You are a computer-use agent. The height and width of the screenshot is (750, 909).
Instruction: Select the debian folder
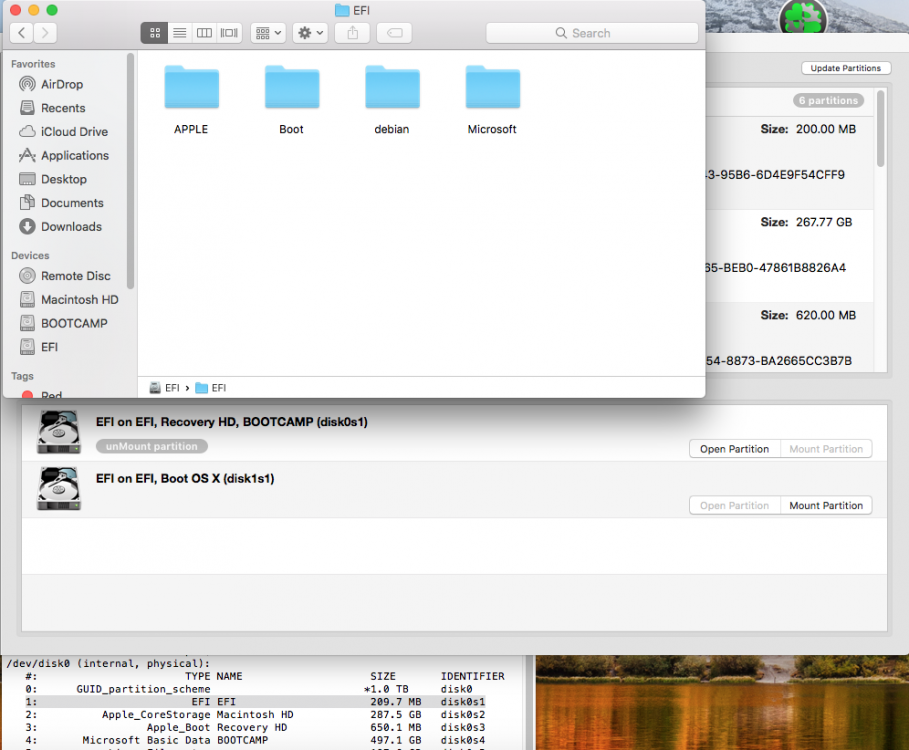click(x=392, y=100)
